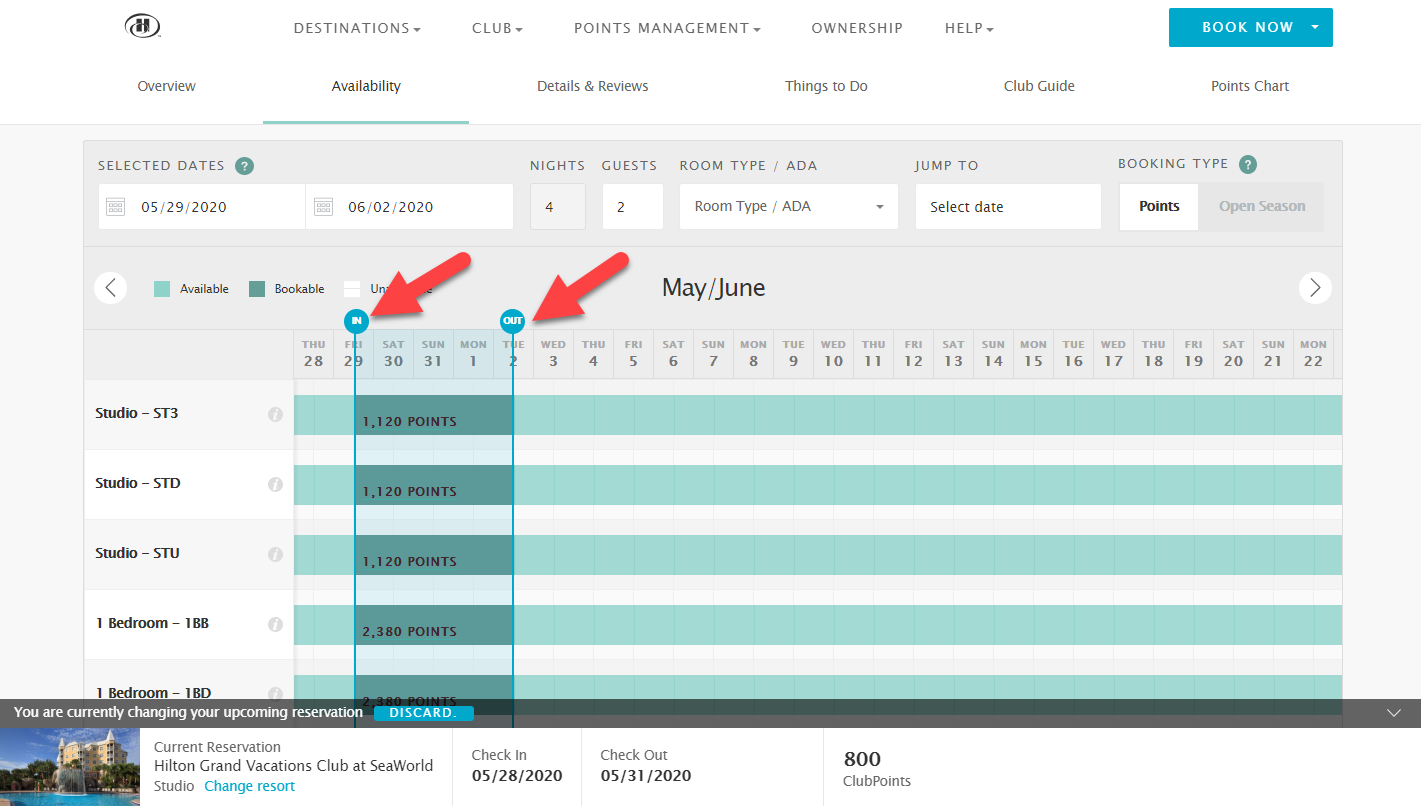
Task: Select Studio STD 1,120 points block
Action: click(434, 485)
